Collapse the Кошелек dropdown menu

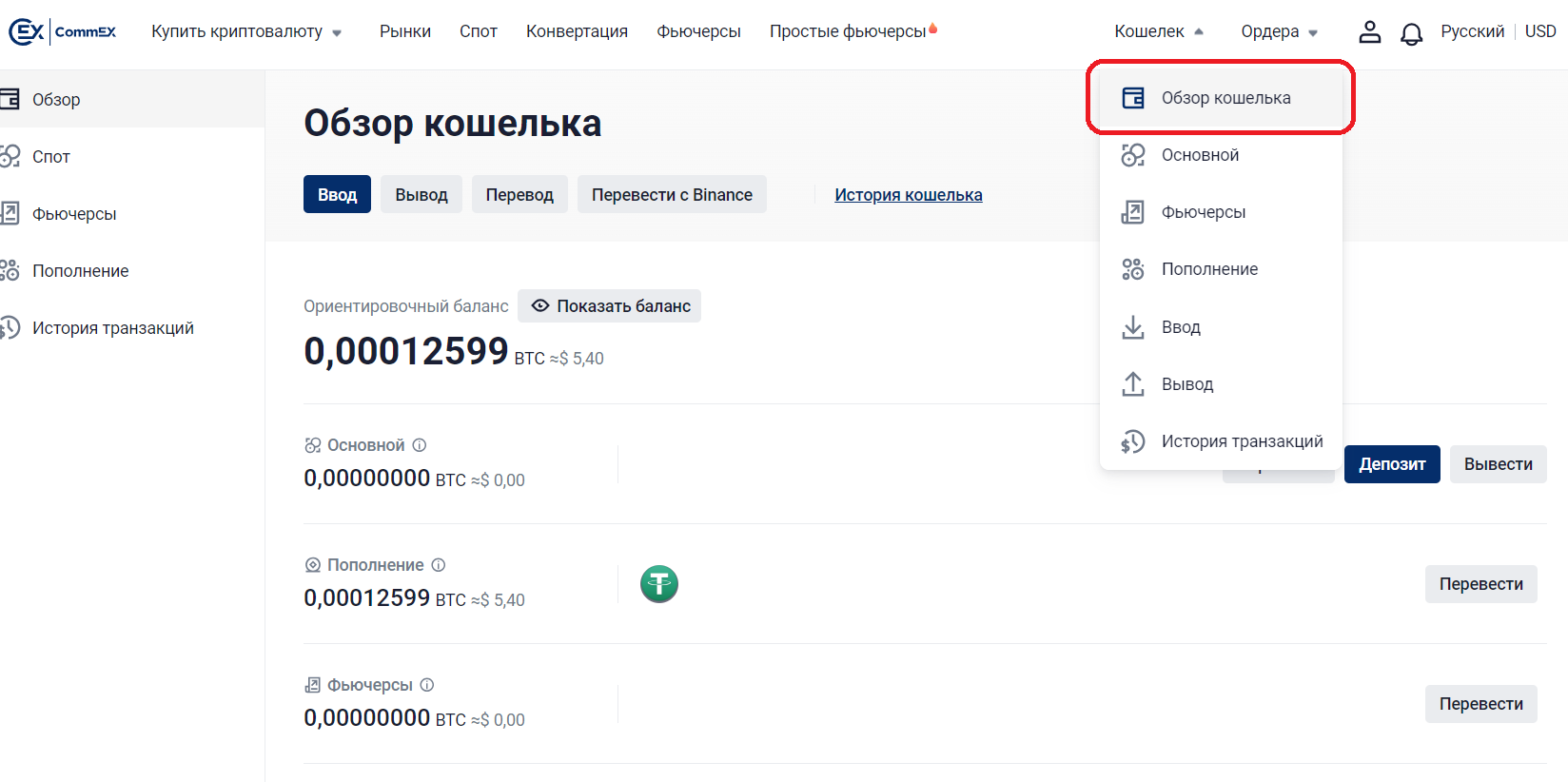tap(1158, 31)
